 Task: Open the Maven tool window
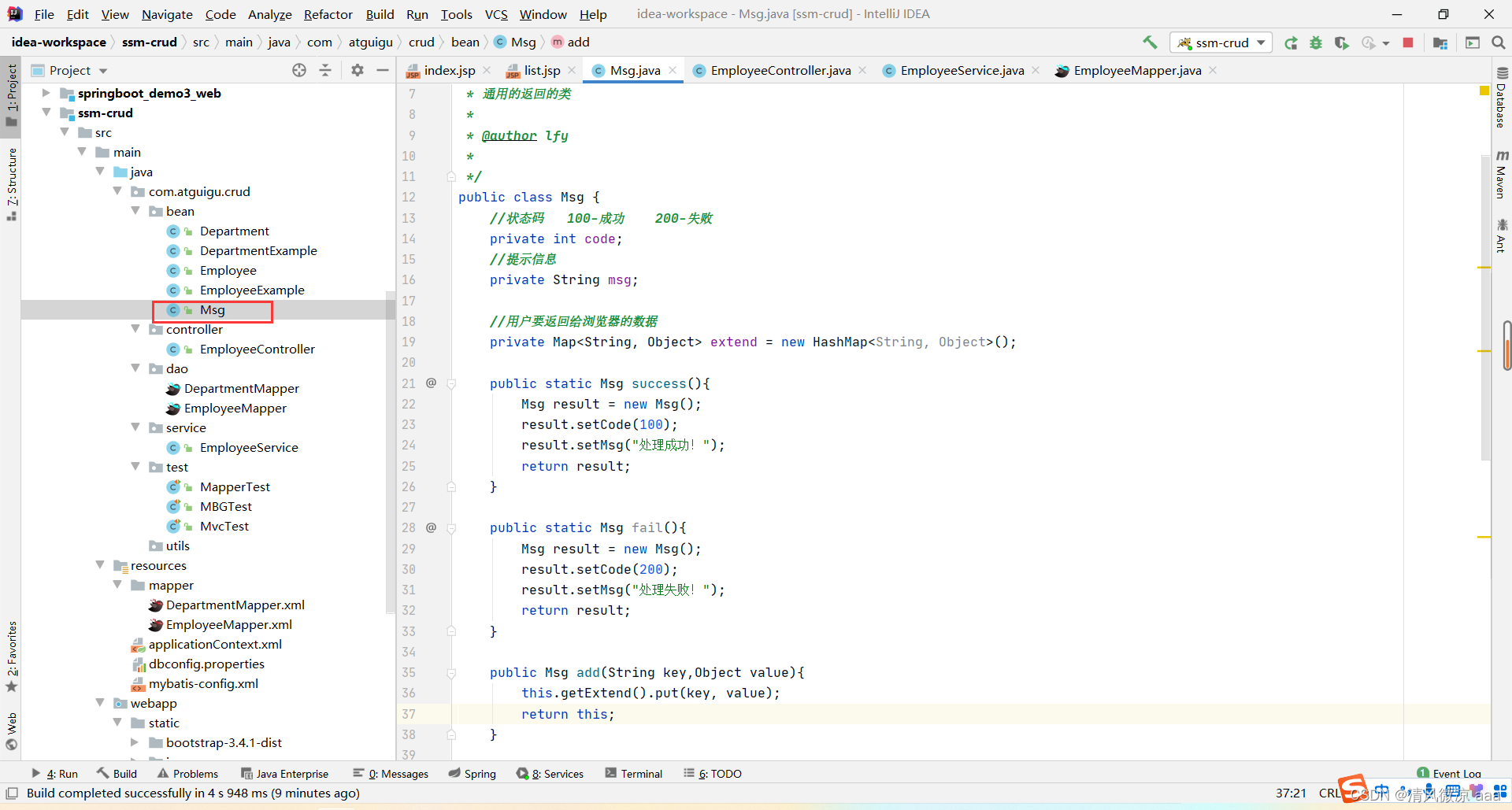1501,174
